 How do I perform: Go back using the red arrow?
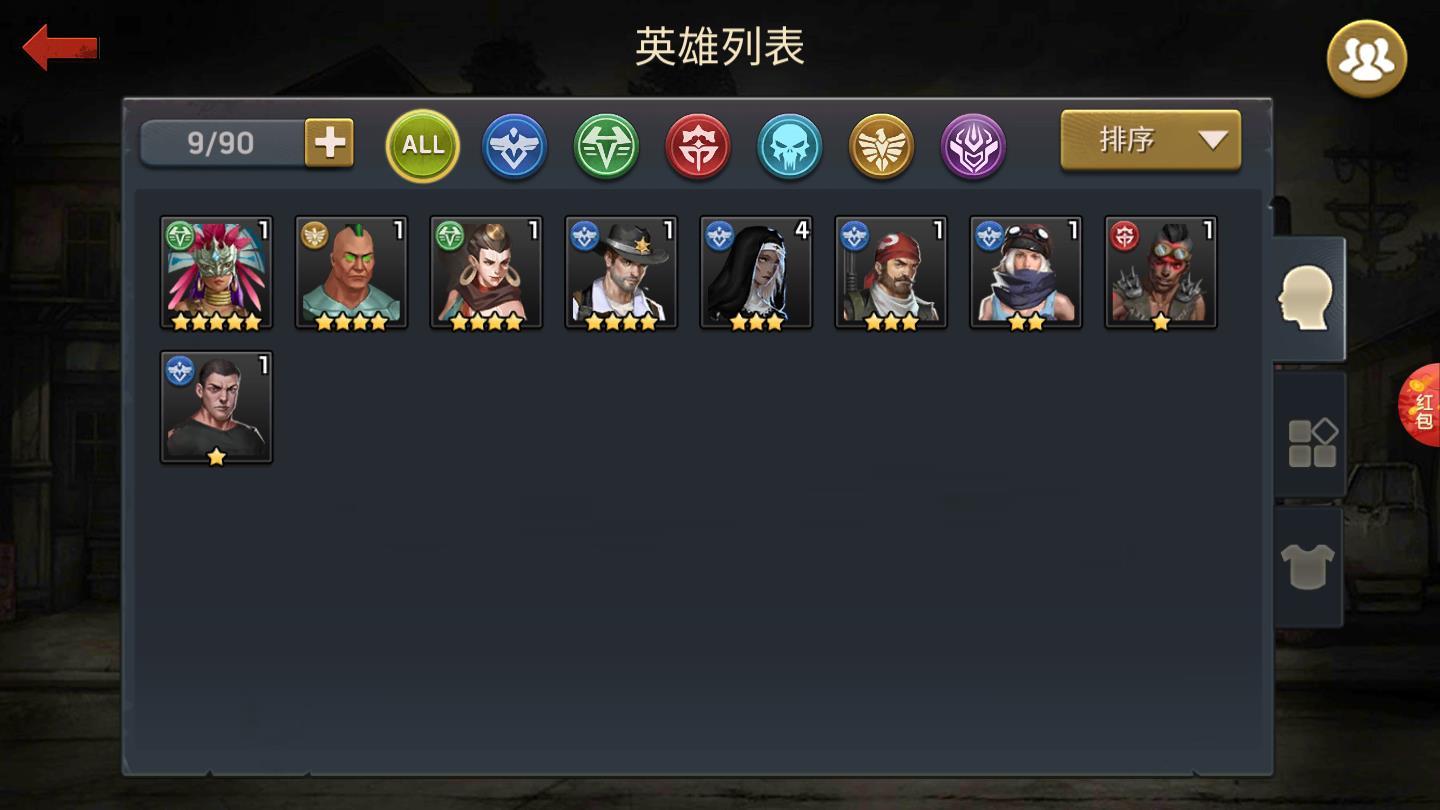click(x=61, y=47)
